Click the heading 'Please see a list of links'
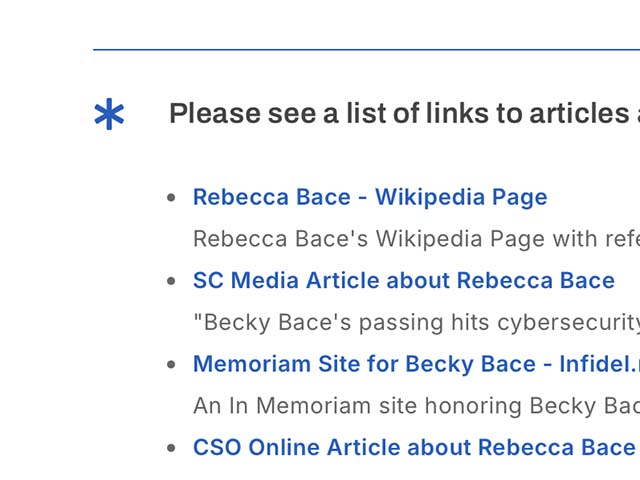This screenshot has width=640, height=480. (x=400, y=114)
